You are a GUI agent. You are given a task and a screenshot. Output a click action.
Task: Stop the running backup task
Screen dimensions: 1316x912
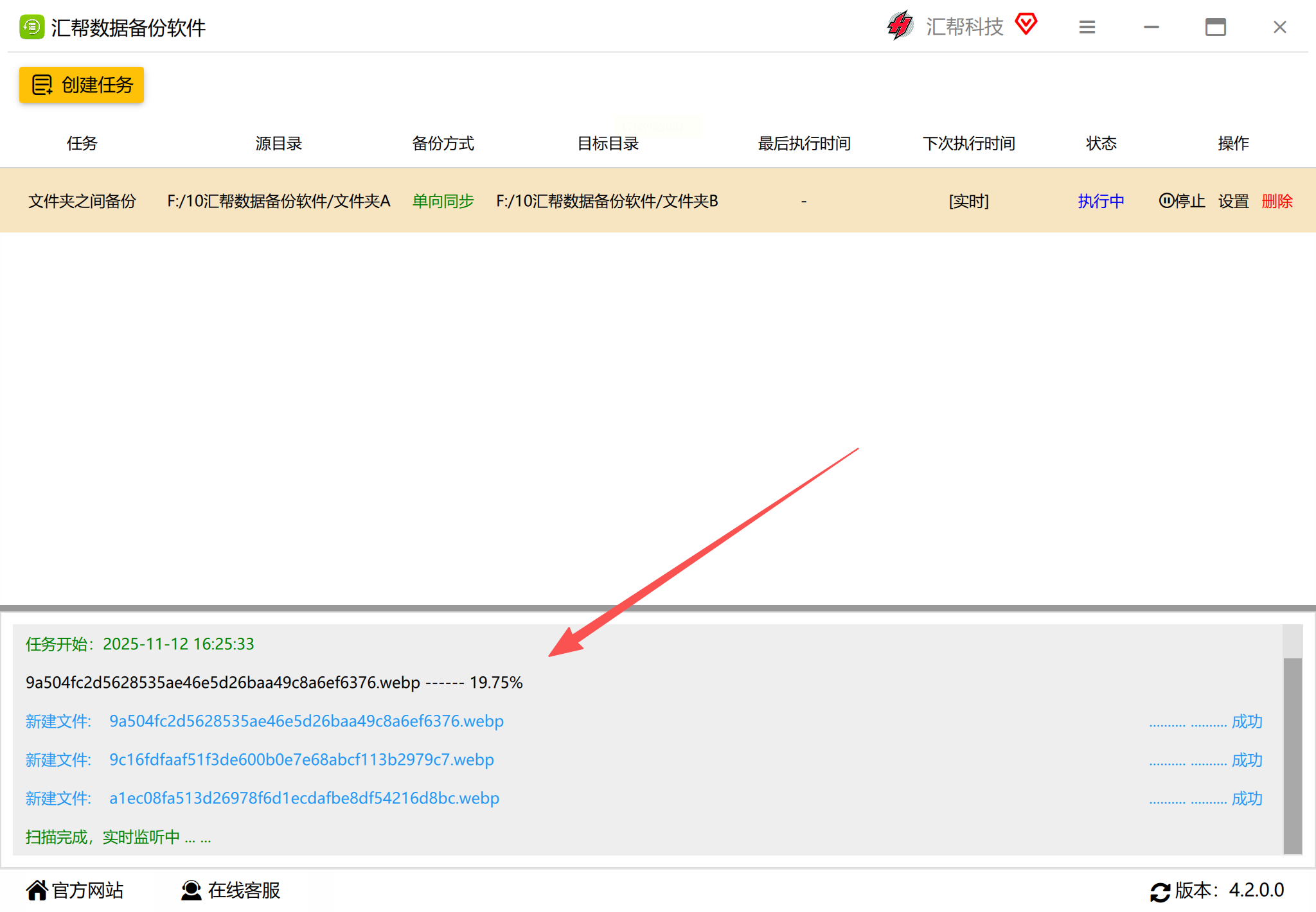1182,201
